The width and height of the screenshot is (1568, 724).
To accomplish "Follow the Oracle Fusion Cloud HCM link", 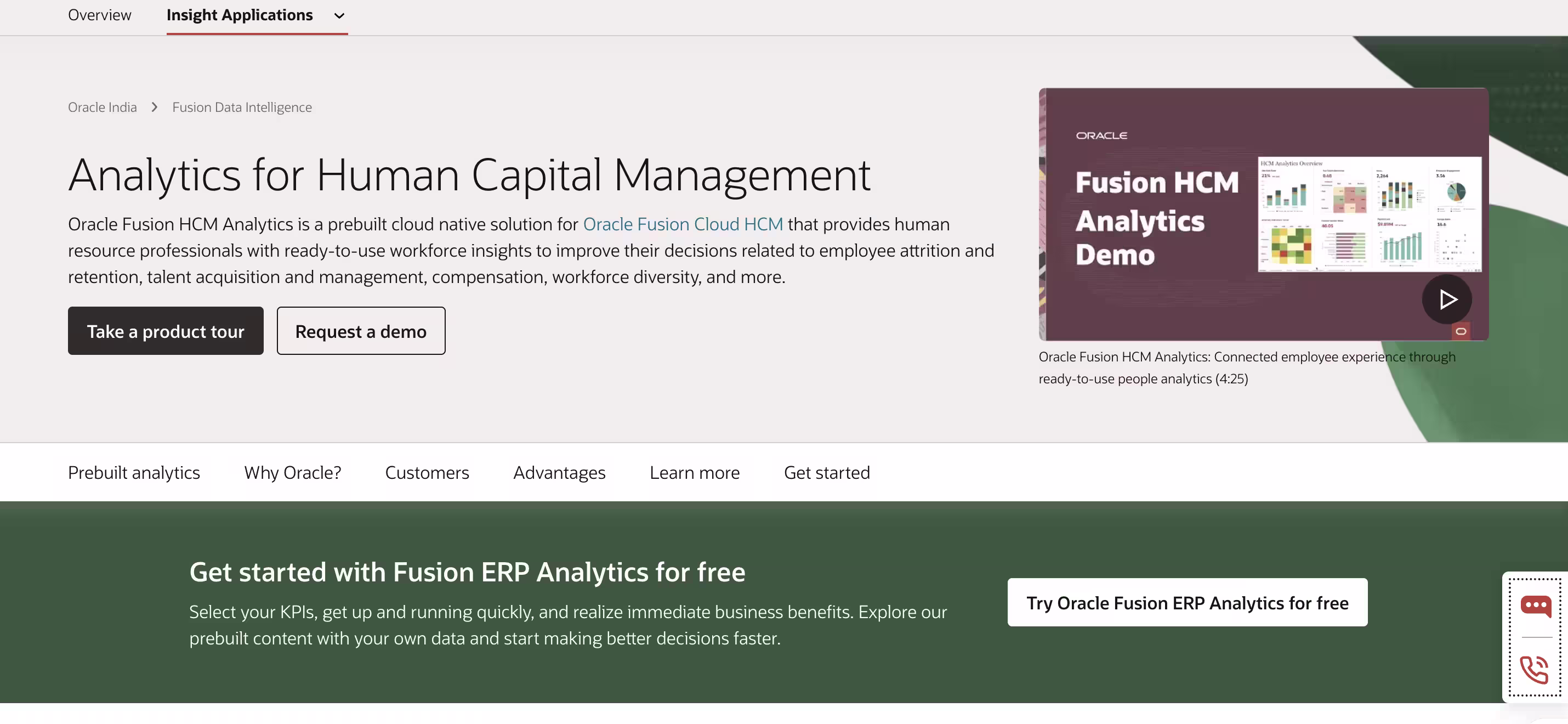I will tap(683, 224).
